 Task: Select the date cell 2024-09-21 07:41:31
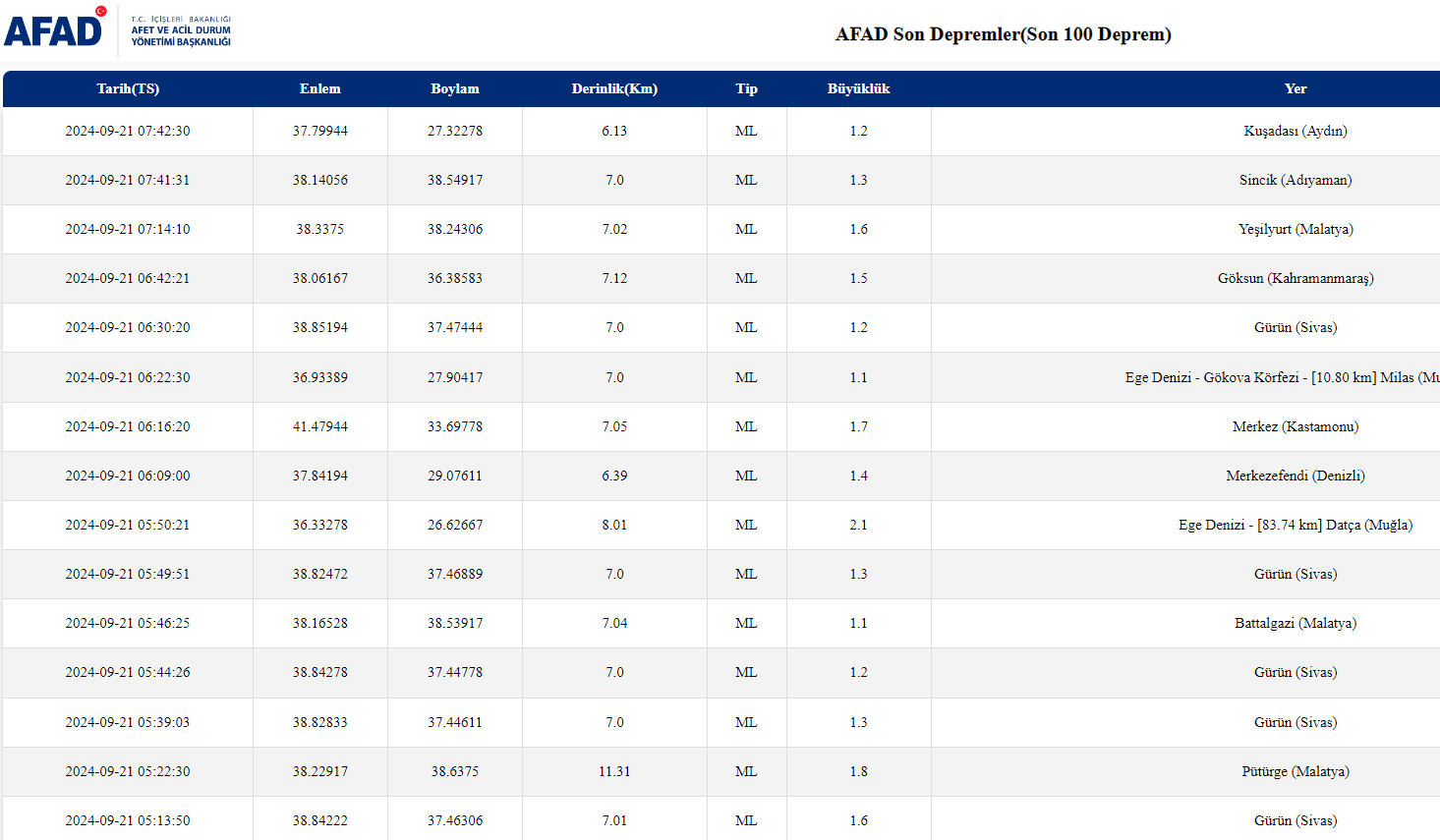(128, 180)
